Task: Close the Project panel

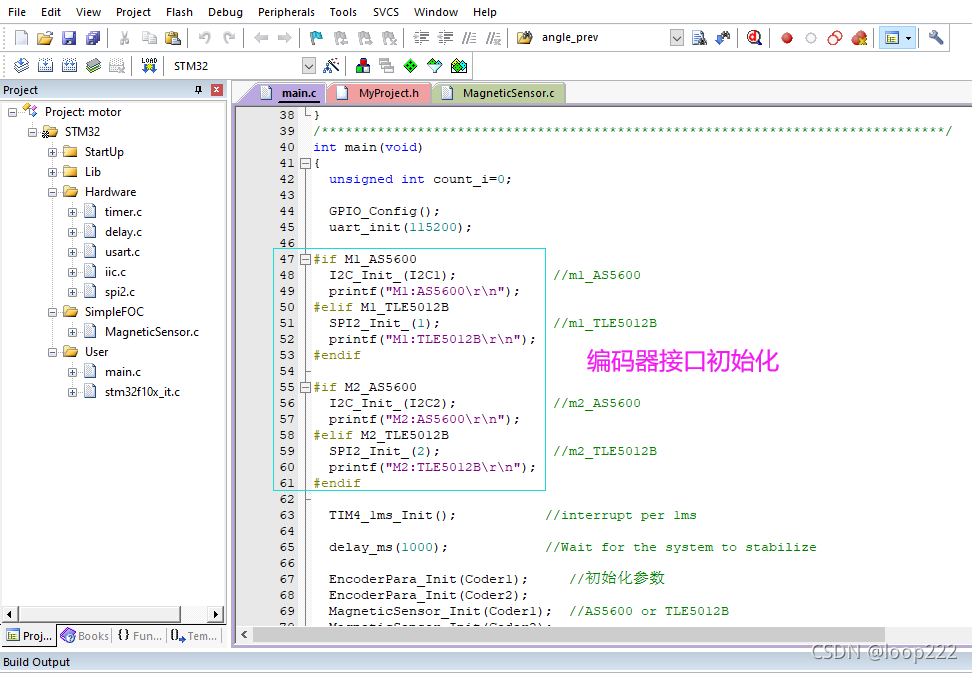Action: (x=216, y=90)
